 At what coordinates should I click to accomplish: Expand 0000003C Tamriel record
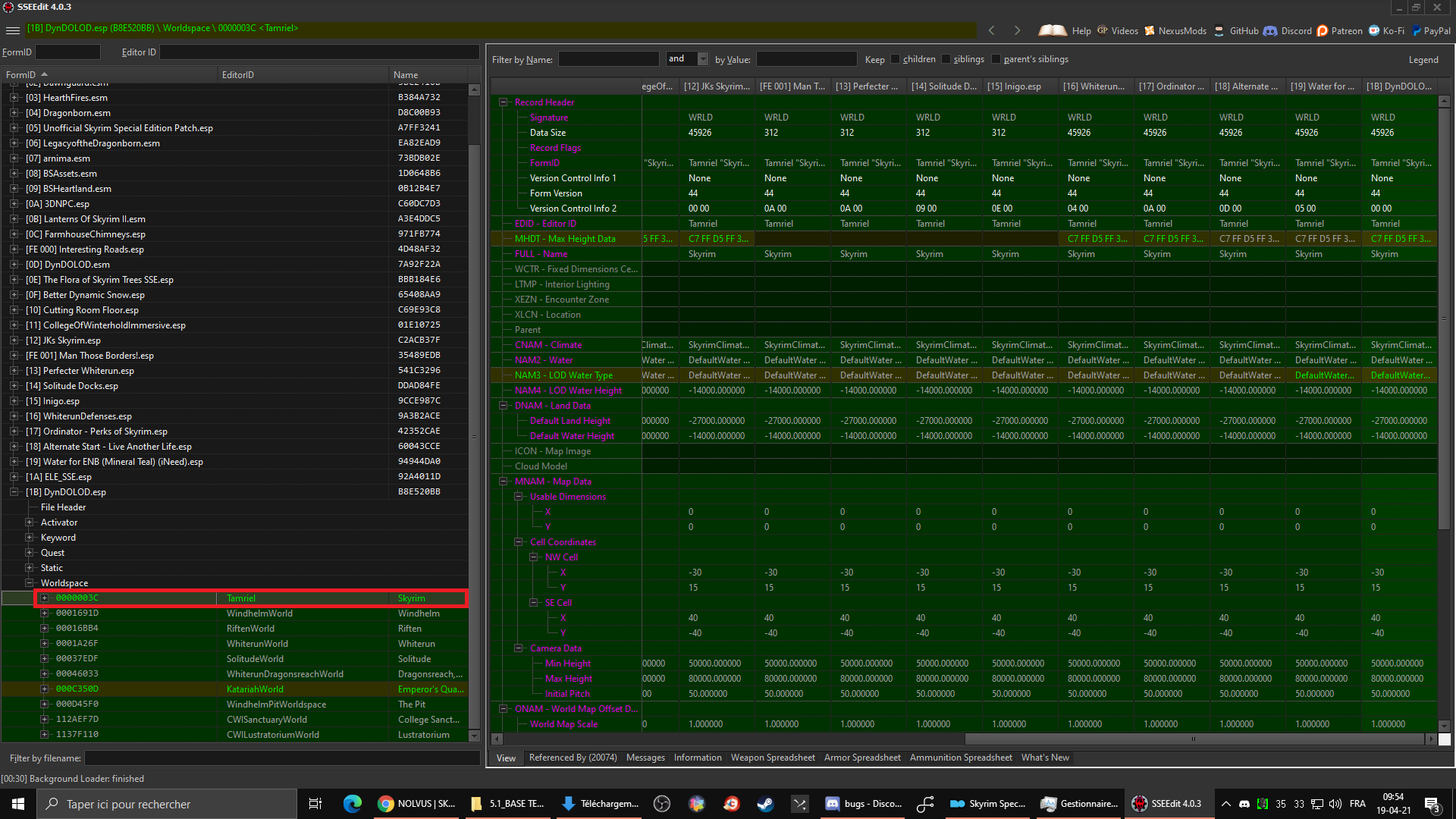44,598
